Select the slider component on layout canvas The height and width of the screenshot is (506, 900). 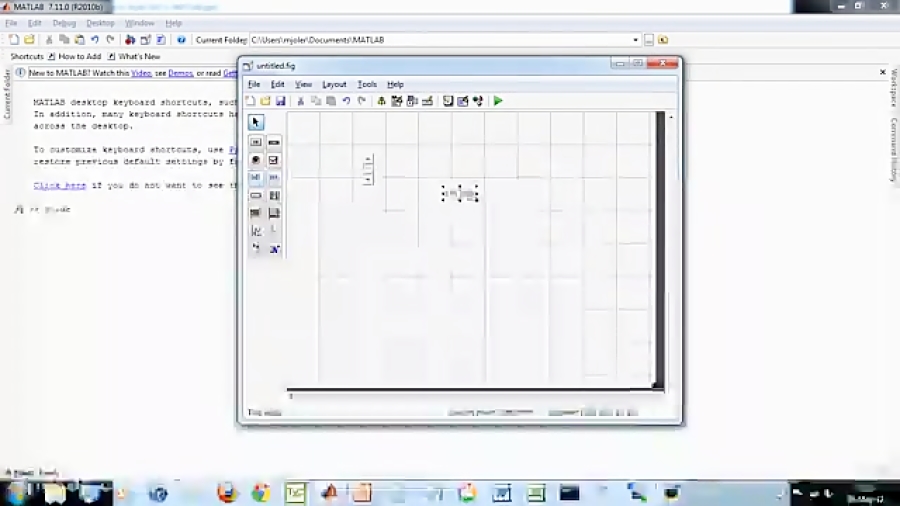368,169
